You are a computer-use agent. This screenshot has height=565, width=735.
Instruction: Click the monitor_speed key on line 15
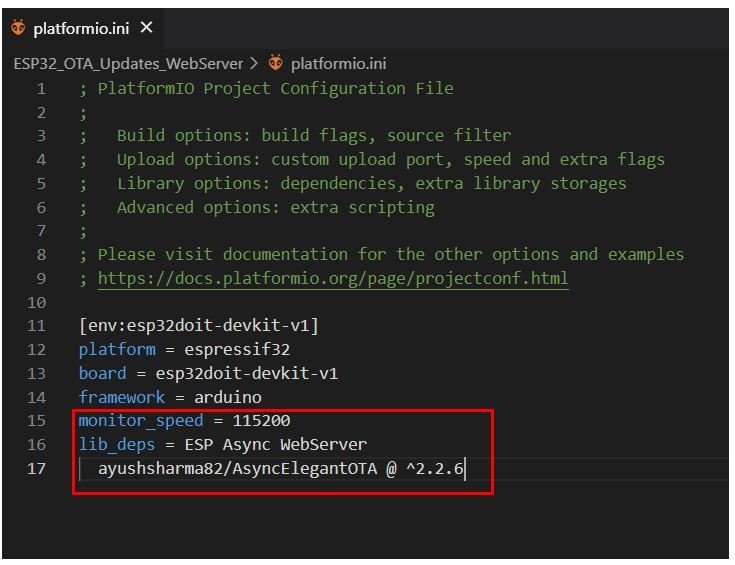click(141, 421)
